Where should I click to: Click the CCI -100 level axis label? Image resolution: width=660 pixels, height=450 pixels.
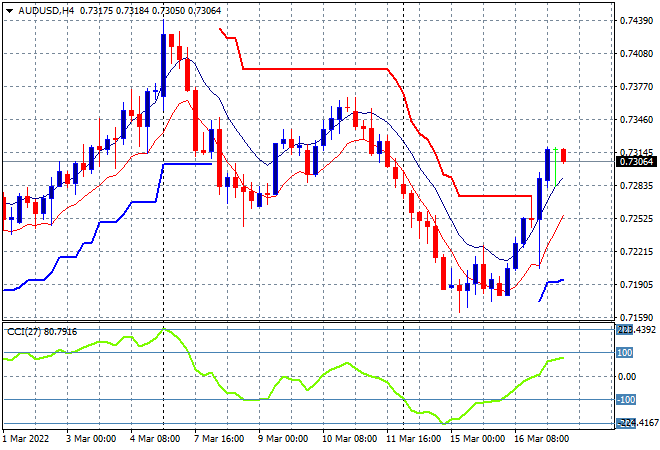coord(626,400)
